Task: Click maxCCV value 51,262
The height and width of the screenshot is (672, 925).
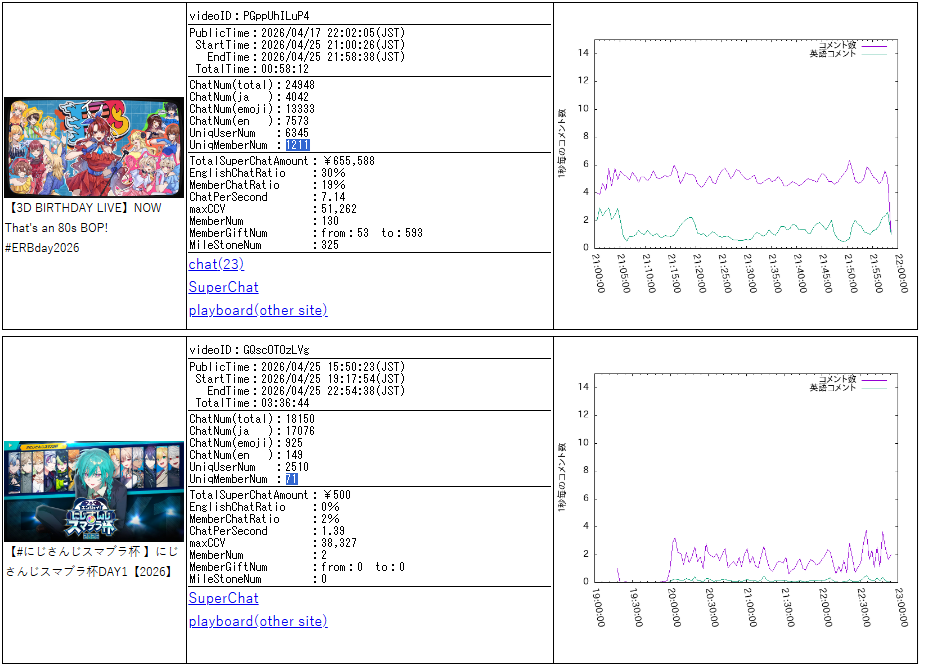Action: (x=339, y=209)
